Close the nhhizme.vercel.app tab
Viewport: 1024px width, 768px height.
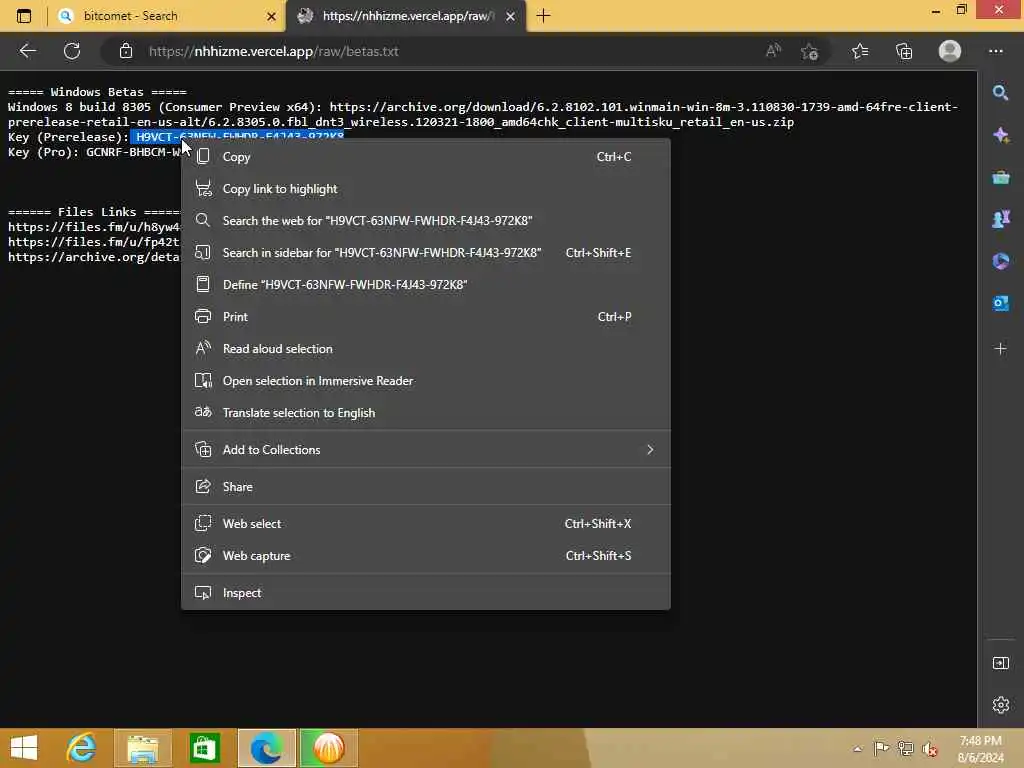tap(511, 16)
